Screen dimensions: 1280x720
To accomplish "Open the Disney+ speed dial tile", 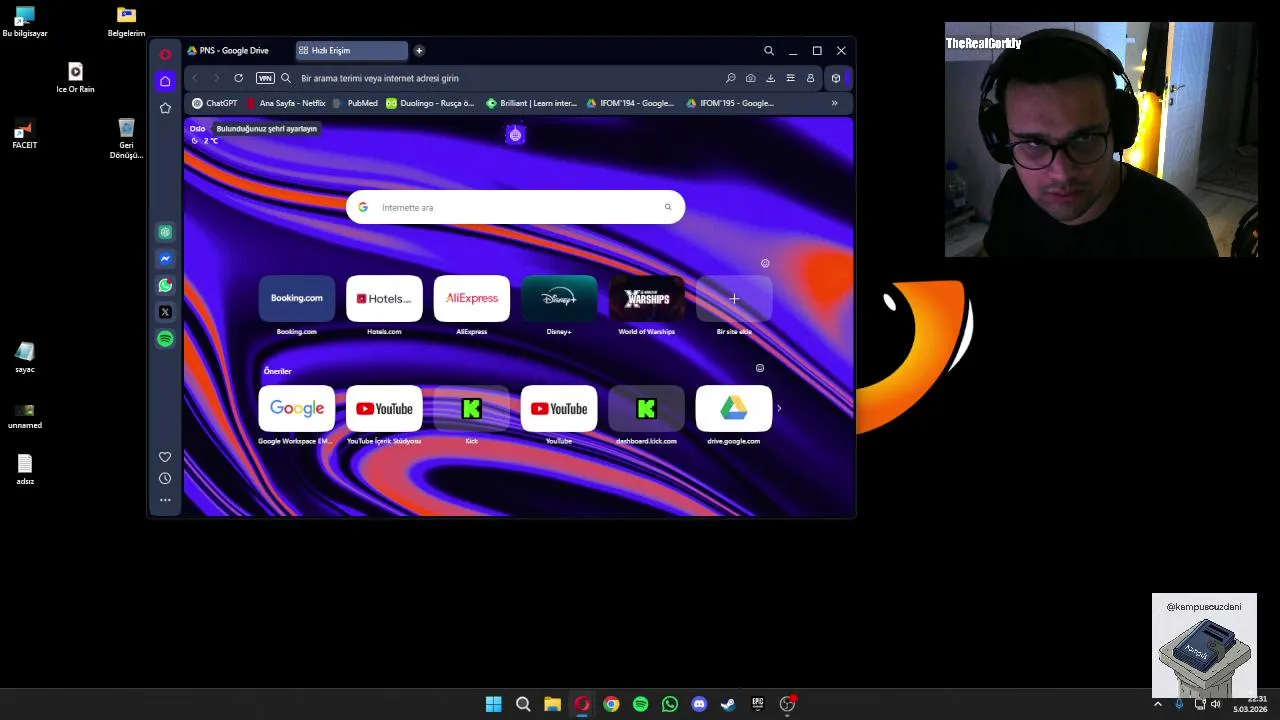I will click(x=559, y=298).
